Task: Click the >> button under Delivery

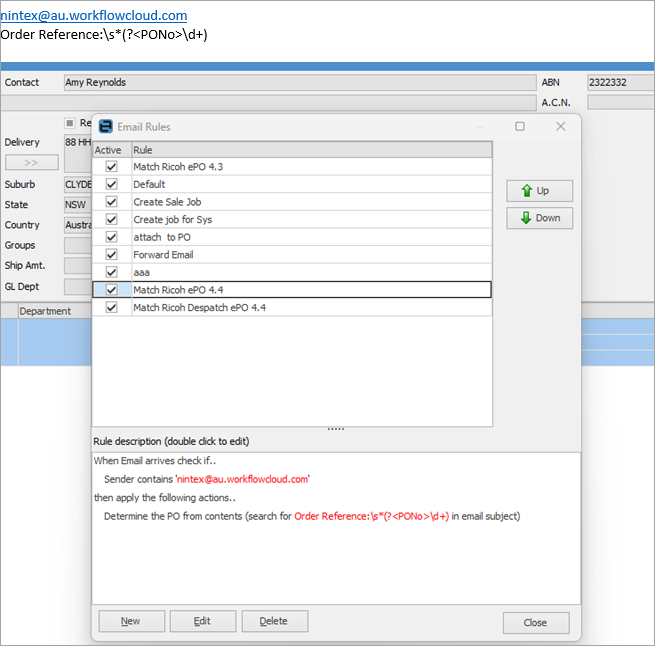Action: point(32,163)
